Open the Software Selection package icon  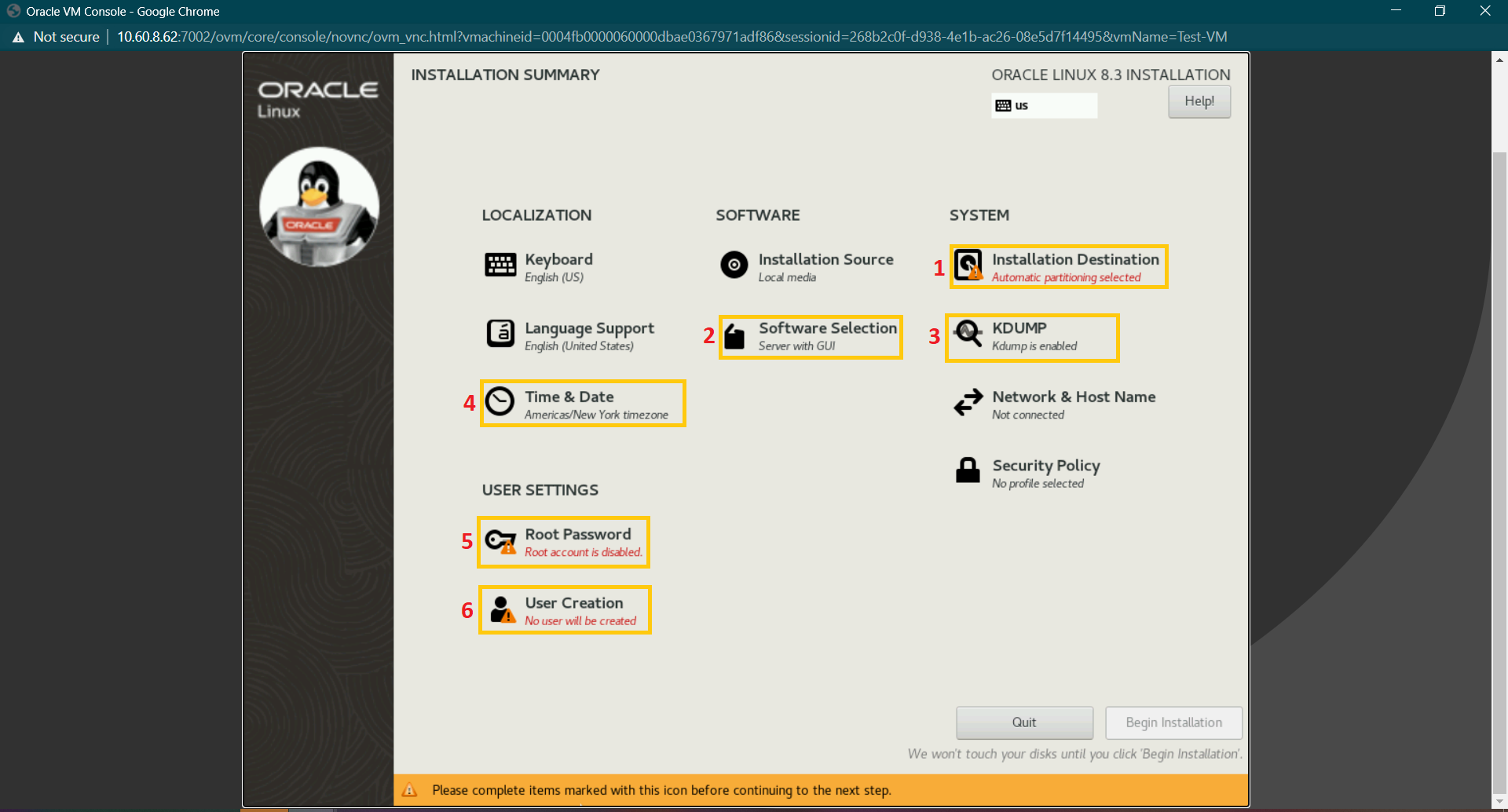pos(734,335)
